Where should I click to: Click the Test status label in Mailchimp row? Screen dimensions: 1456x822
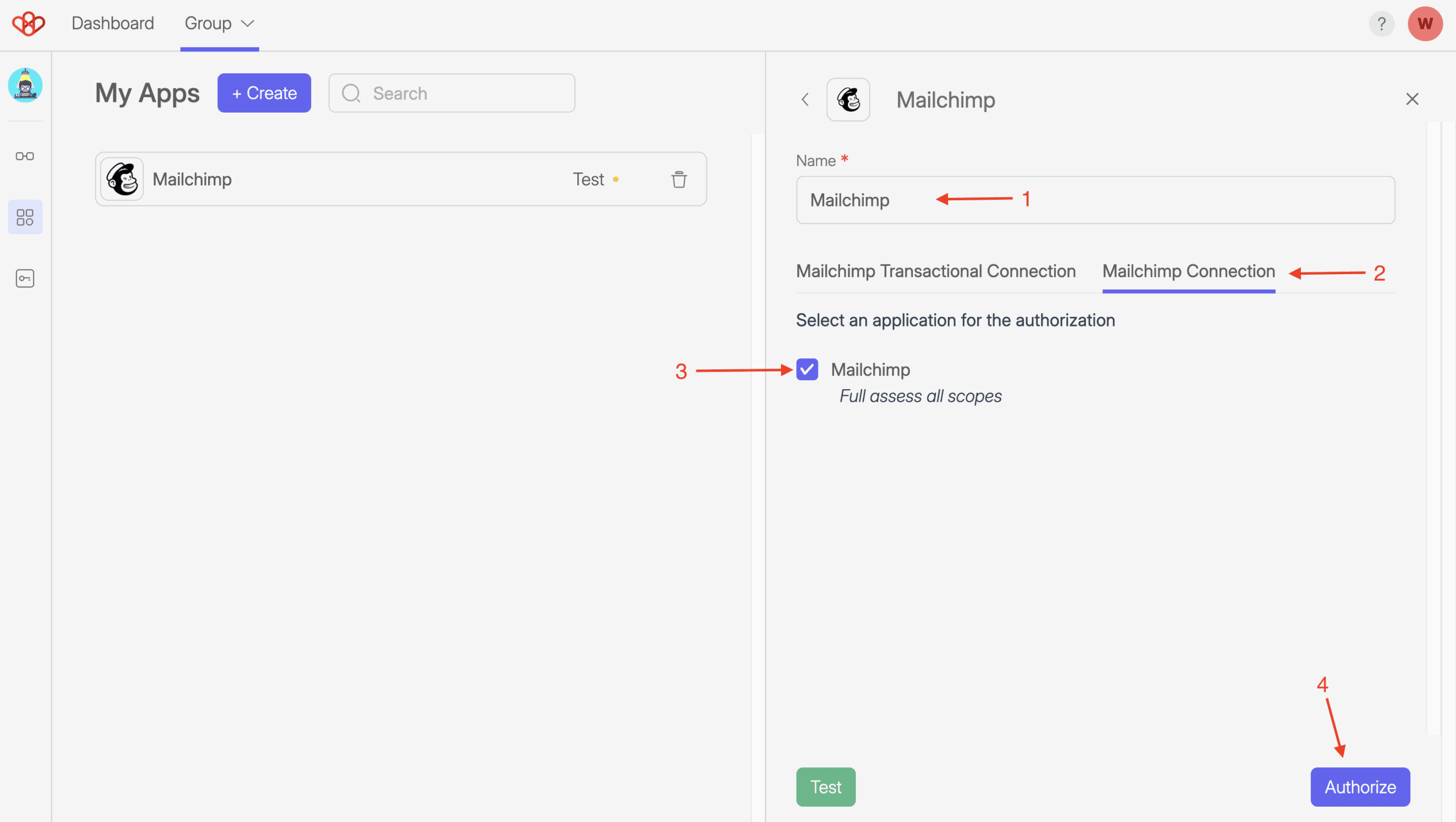588,179
